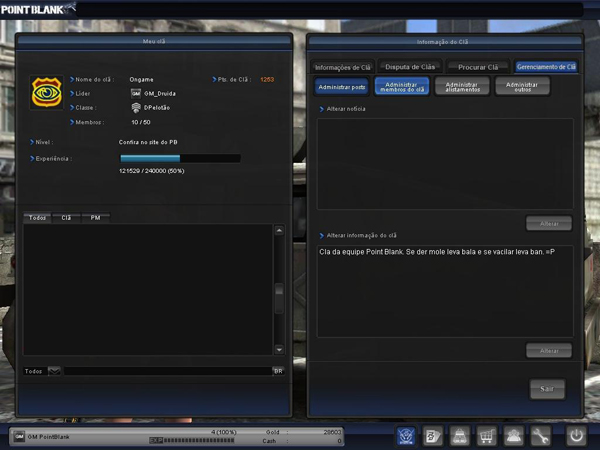
Task: Click the GM icon beside GM PointBlank
Action: 19,436
